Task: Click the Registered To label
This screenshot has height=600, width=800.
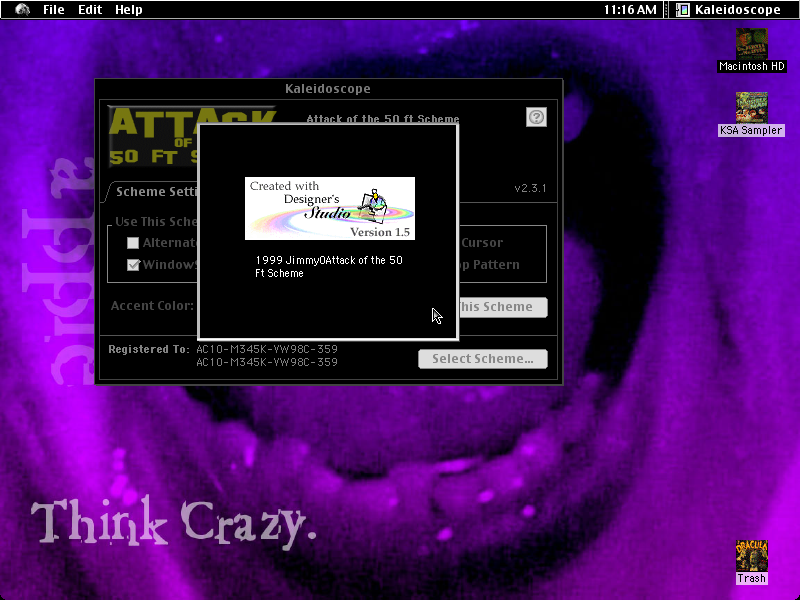Action: [x=148, y=349]
